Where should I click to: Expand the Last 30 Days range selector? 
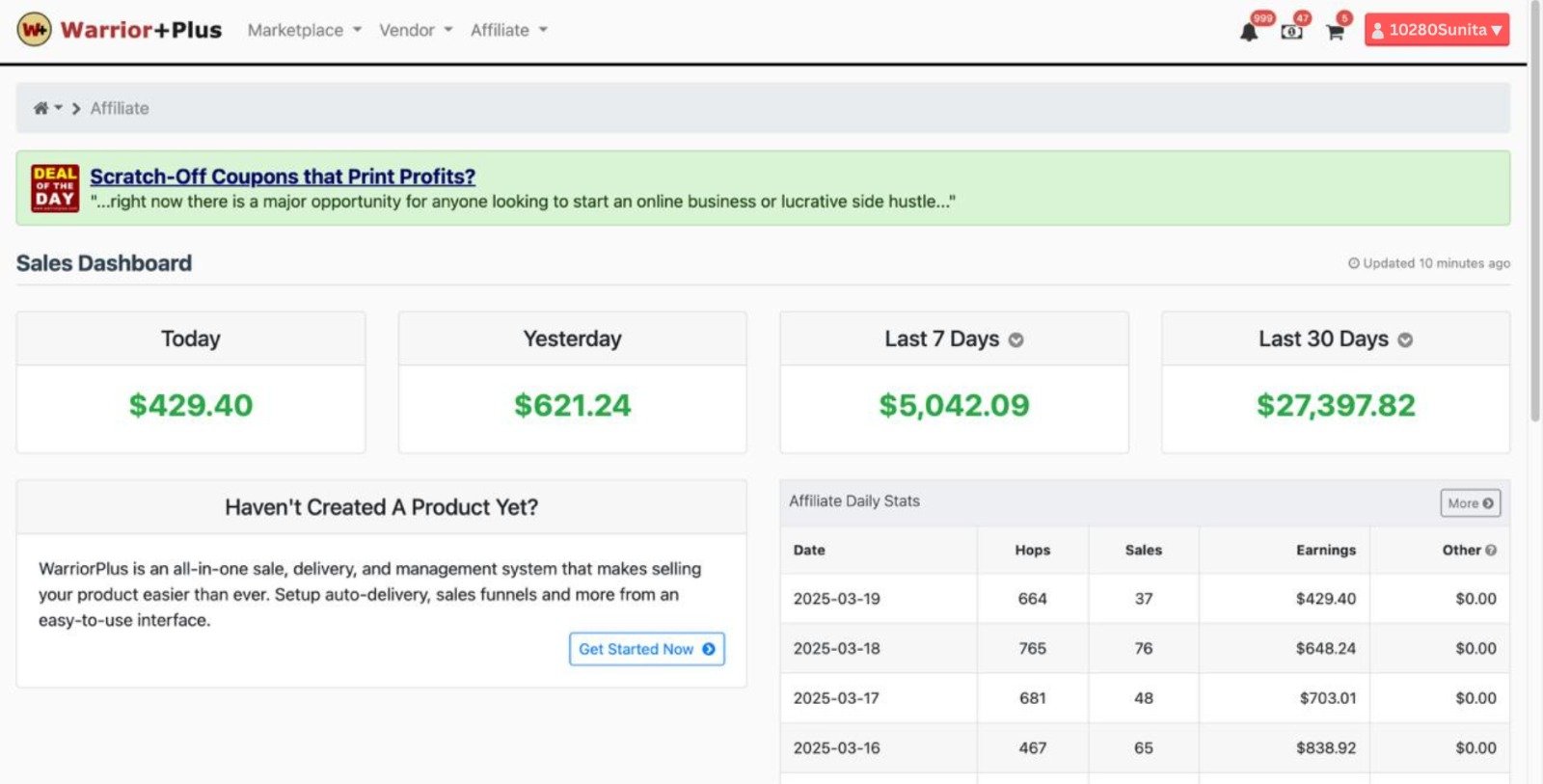(x=1405, y=339)
